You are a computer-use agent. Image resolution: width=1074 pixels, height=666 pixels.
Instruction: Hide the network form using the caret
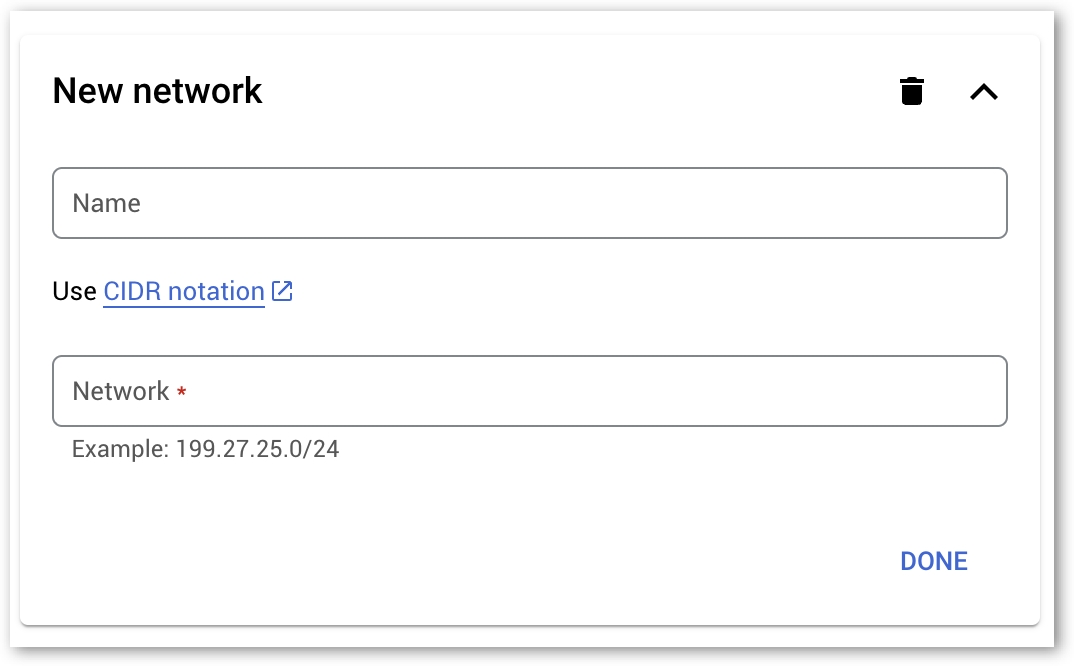[984, 92]
